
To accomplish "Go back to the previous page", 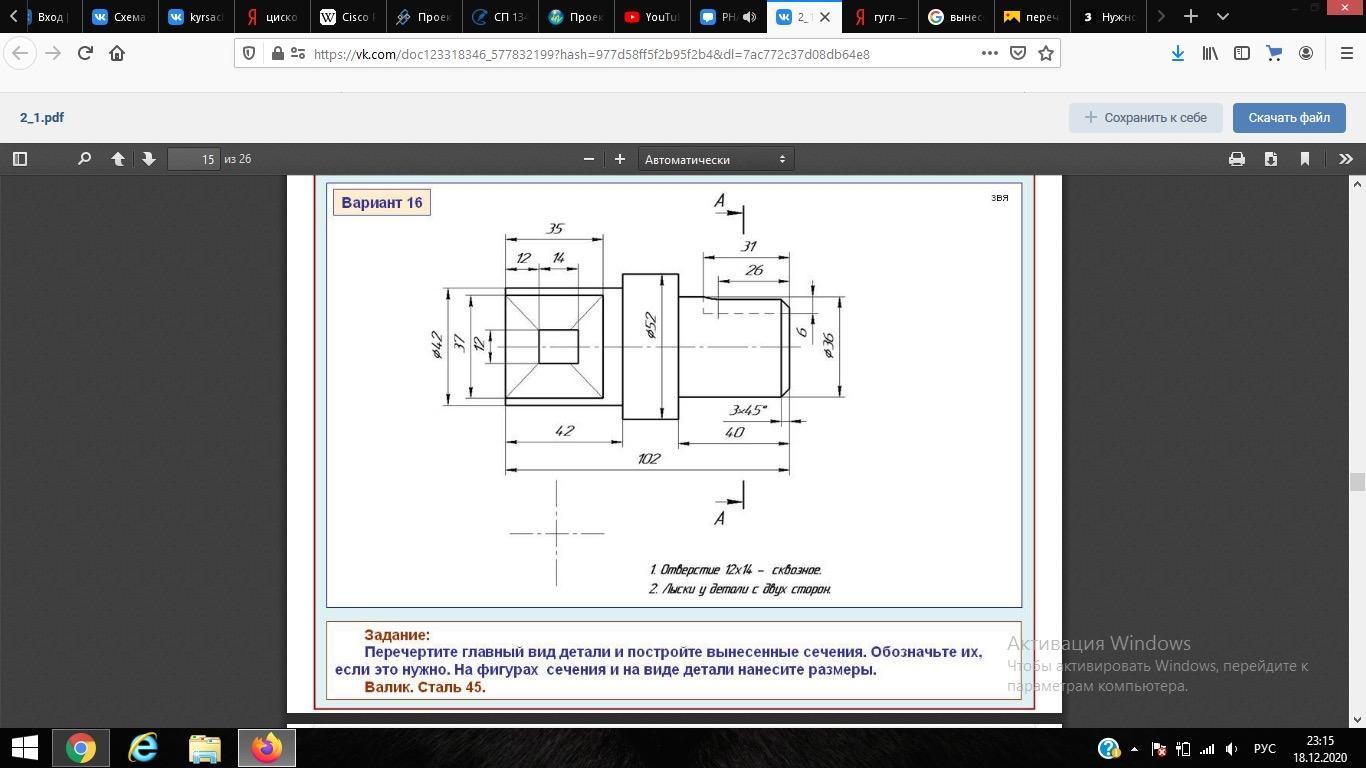I will 21,53.
